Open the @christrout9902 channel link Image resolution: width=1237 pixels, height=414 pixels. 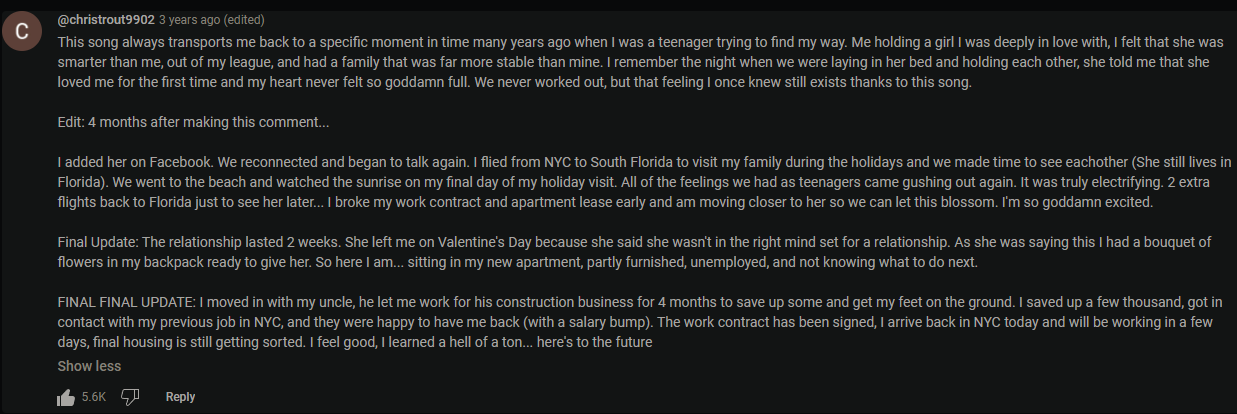click(105, 19)
